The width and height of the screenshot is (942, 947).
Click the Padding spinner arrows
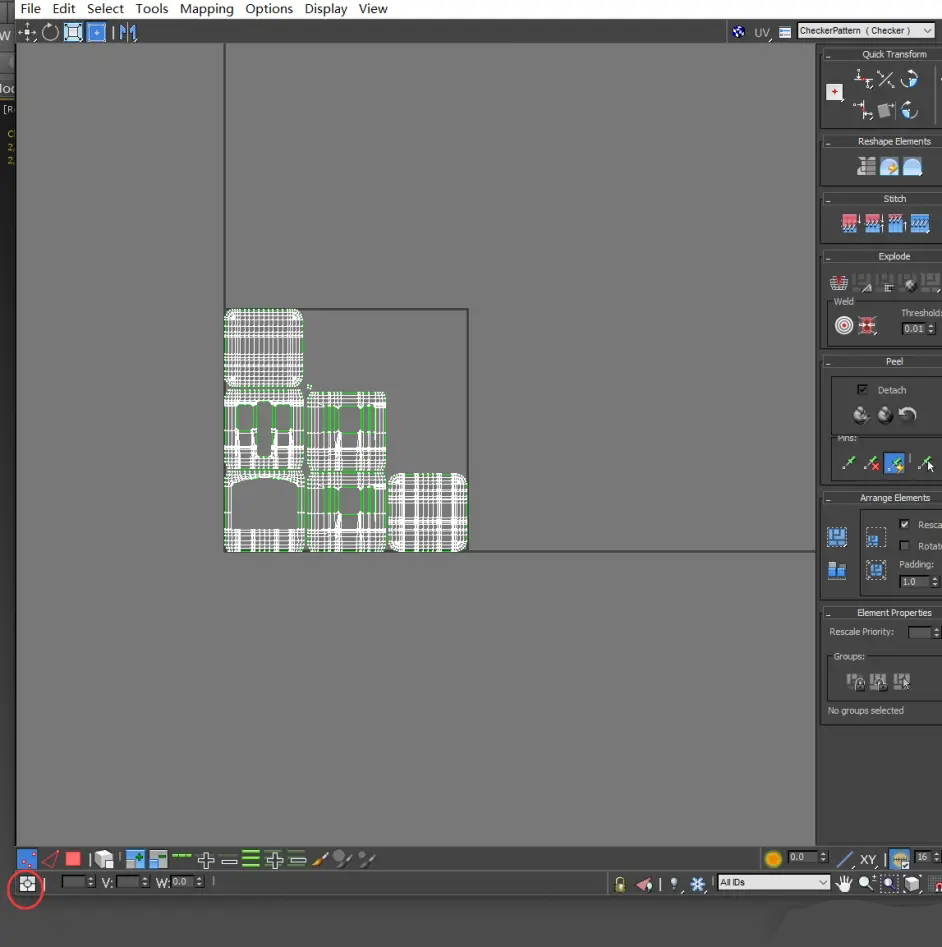[934, 581]
